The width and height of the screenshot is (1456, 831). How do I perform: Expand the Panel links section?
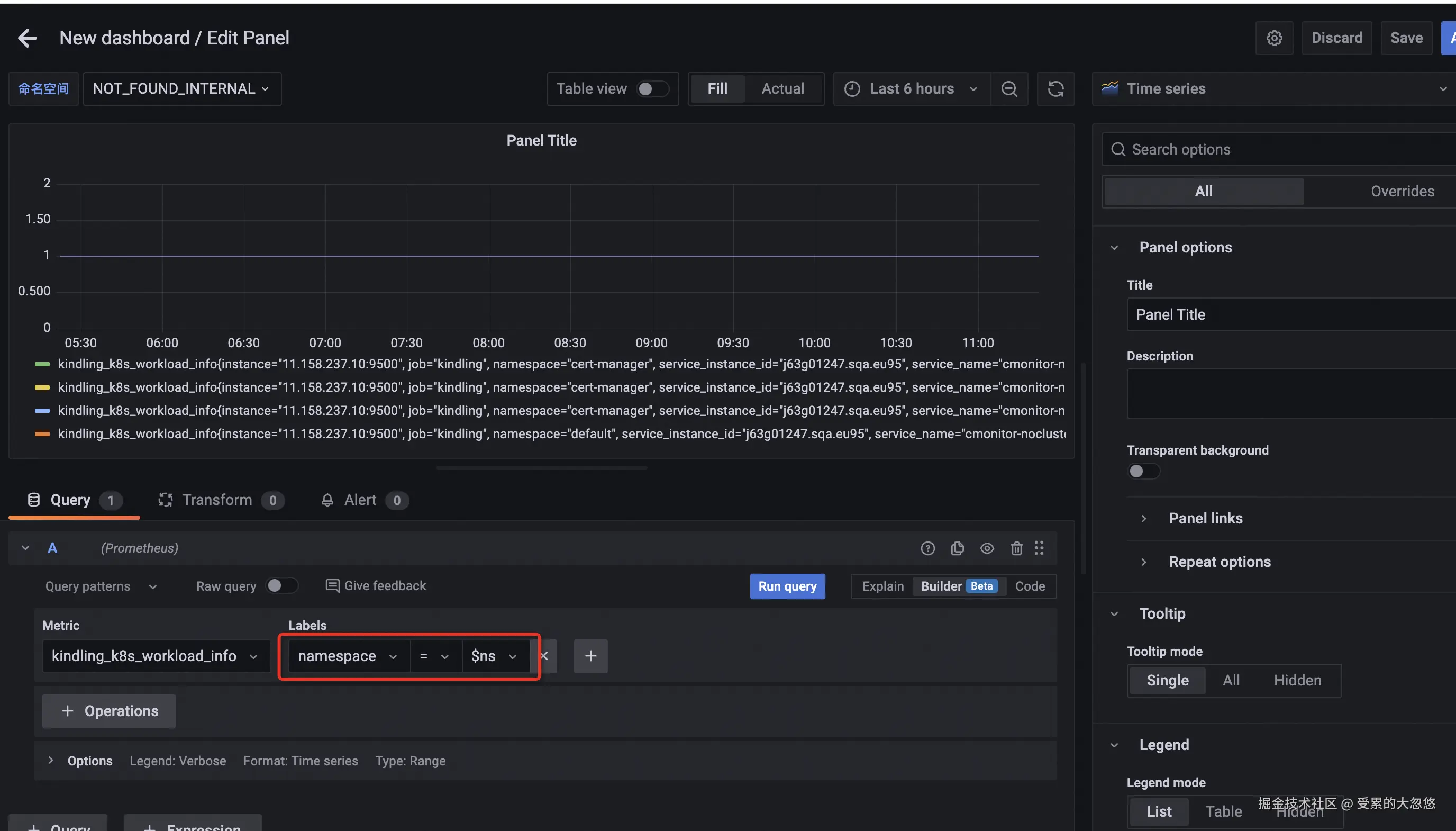(1205, 518)
